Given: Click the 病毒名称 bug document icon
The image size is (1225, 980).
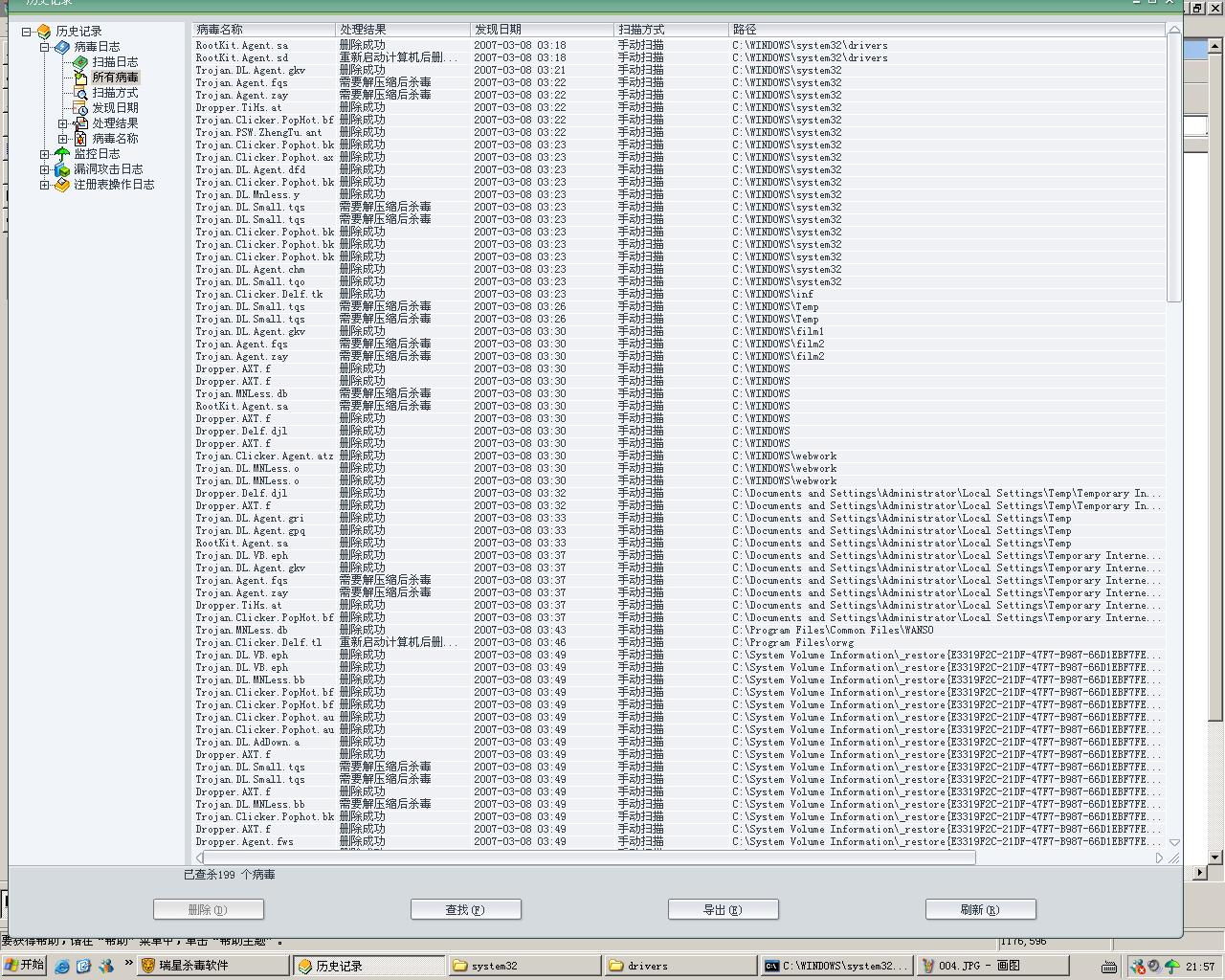Looking at the screenshot, I should pos(80,139).
